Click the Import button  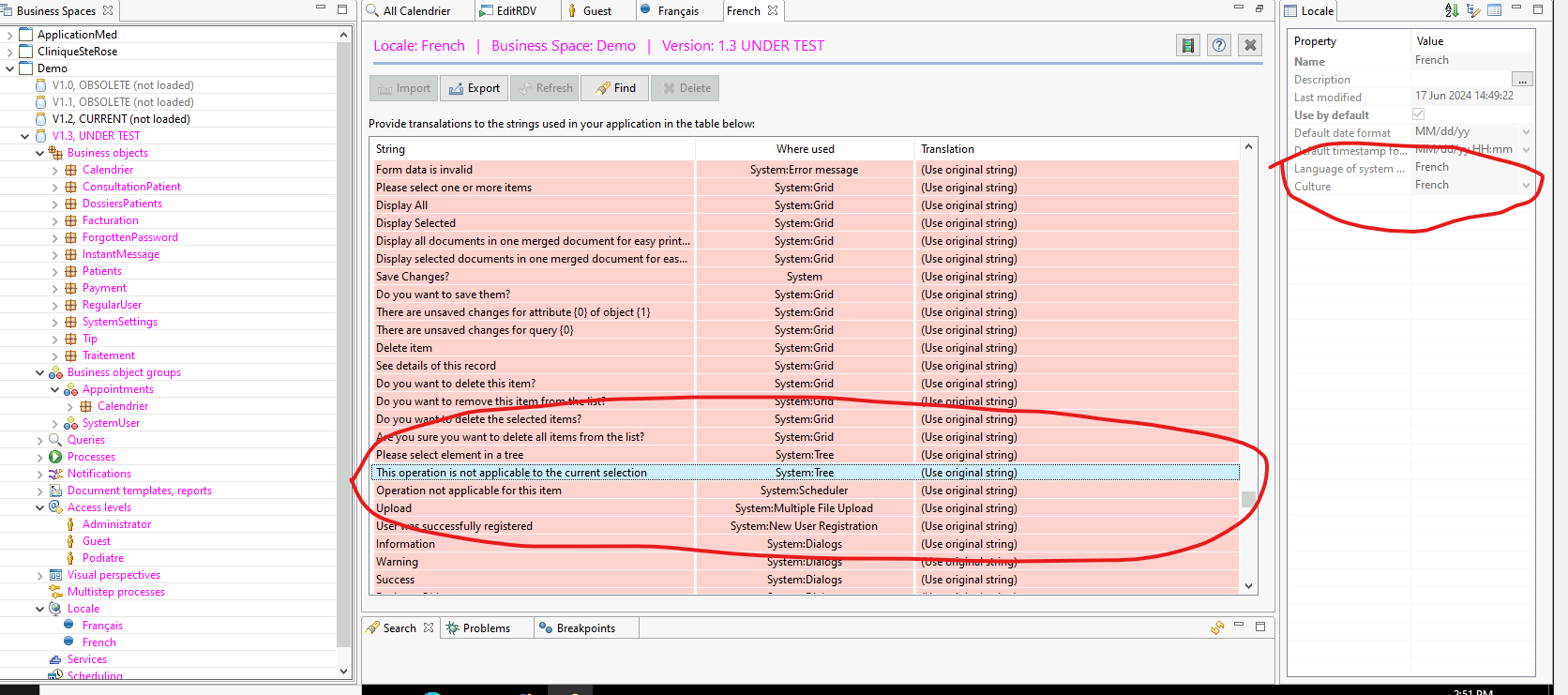tap(403, 88)
